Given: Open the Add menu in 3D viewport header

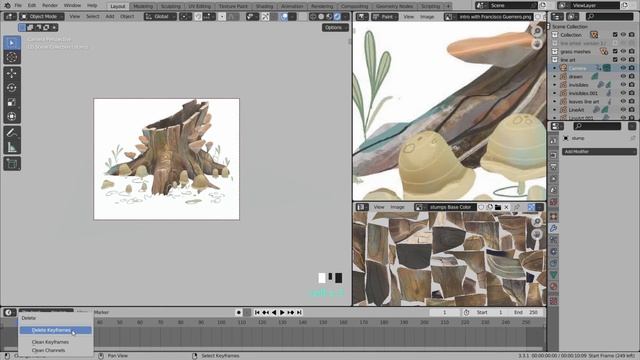Looking at the screenshot, I should (x=110, y=17).
